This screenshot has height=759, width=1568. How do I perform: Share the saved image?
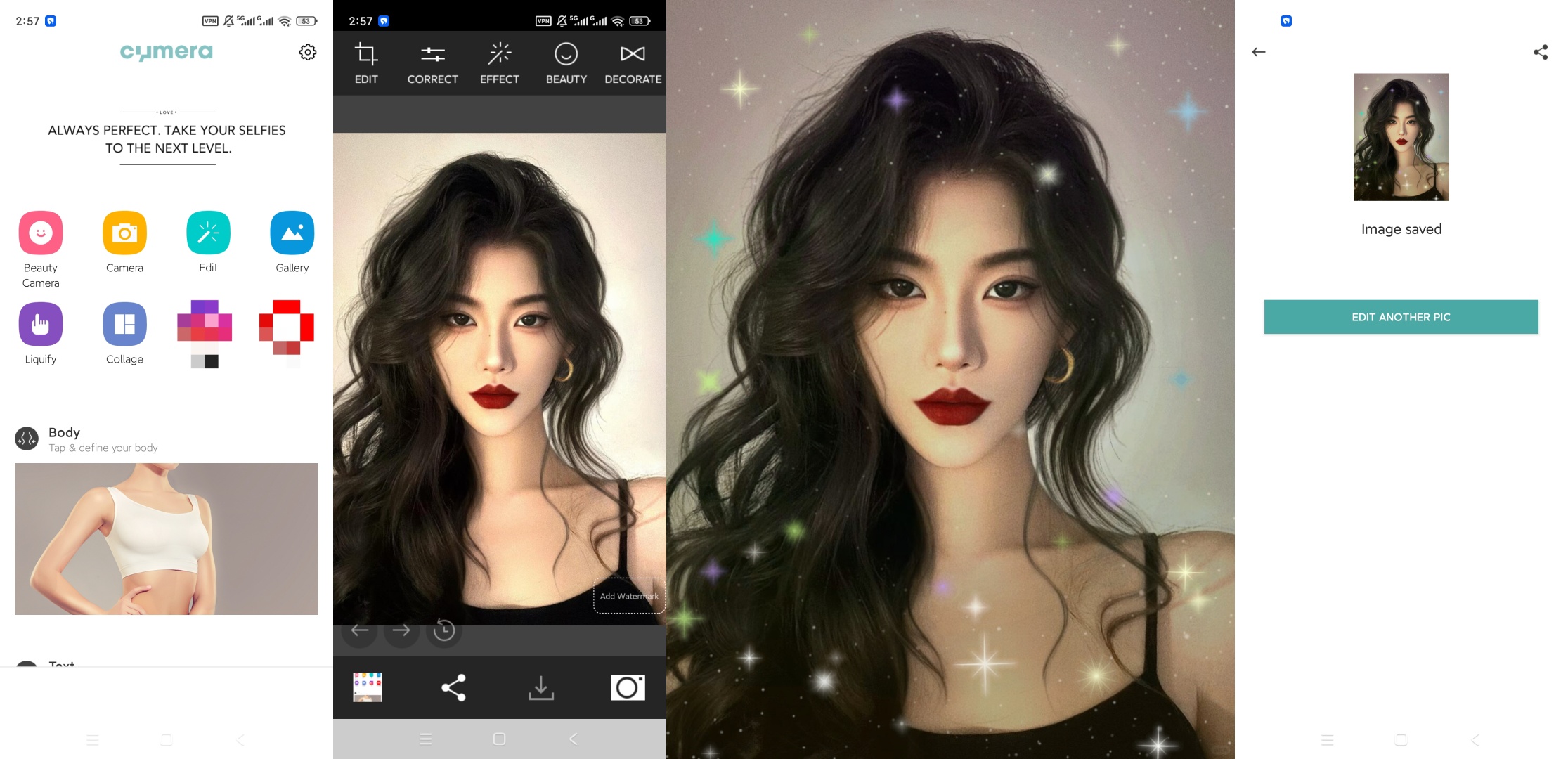(x=1541, y=52)
